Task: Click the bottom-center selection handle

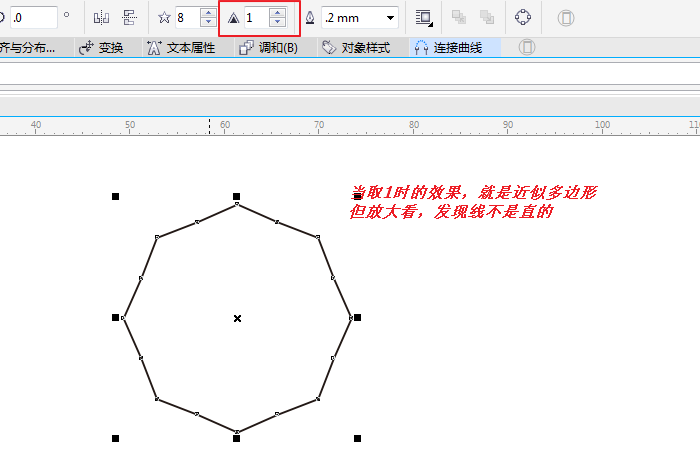Action: coord(237,438)
